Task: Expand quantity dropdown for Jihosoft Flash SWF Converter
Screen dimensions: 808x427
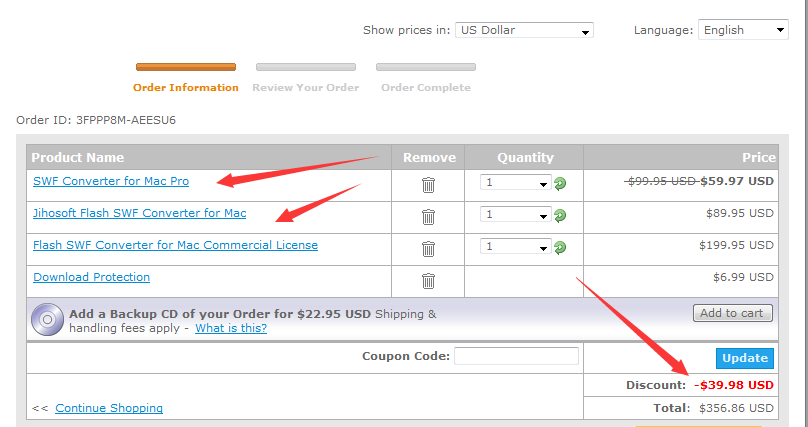Action: pyautogui.click(x=515, y=214)
